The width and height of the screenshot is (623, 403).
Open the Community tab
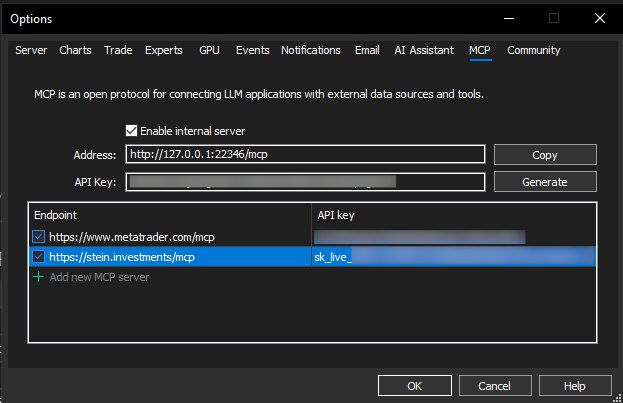[x=534, y=50]
